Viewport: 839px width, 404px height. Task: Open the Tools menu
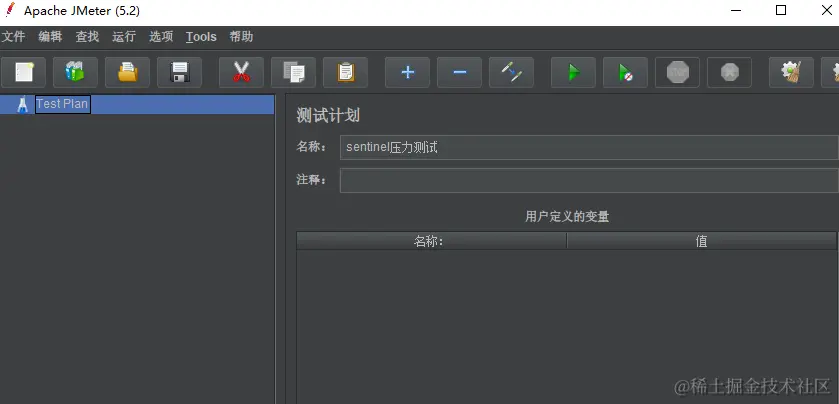(201, 36)
